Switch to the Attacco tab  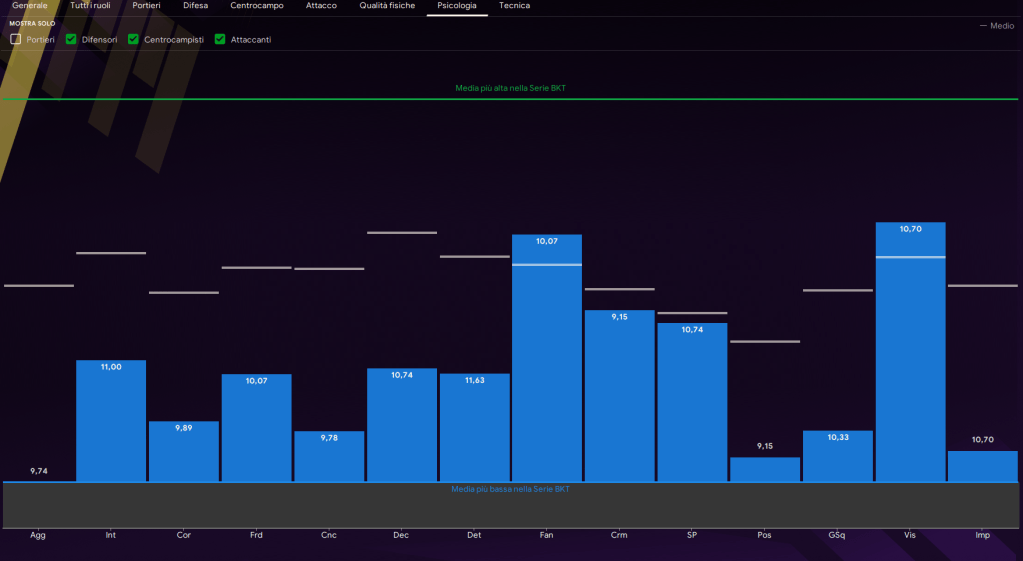tap(321, 6)
